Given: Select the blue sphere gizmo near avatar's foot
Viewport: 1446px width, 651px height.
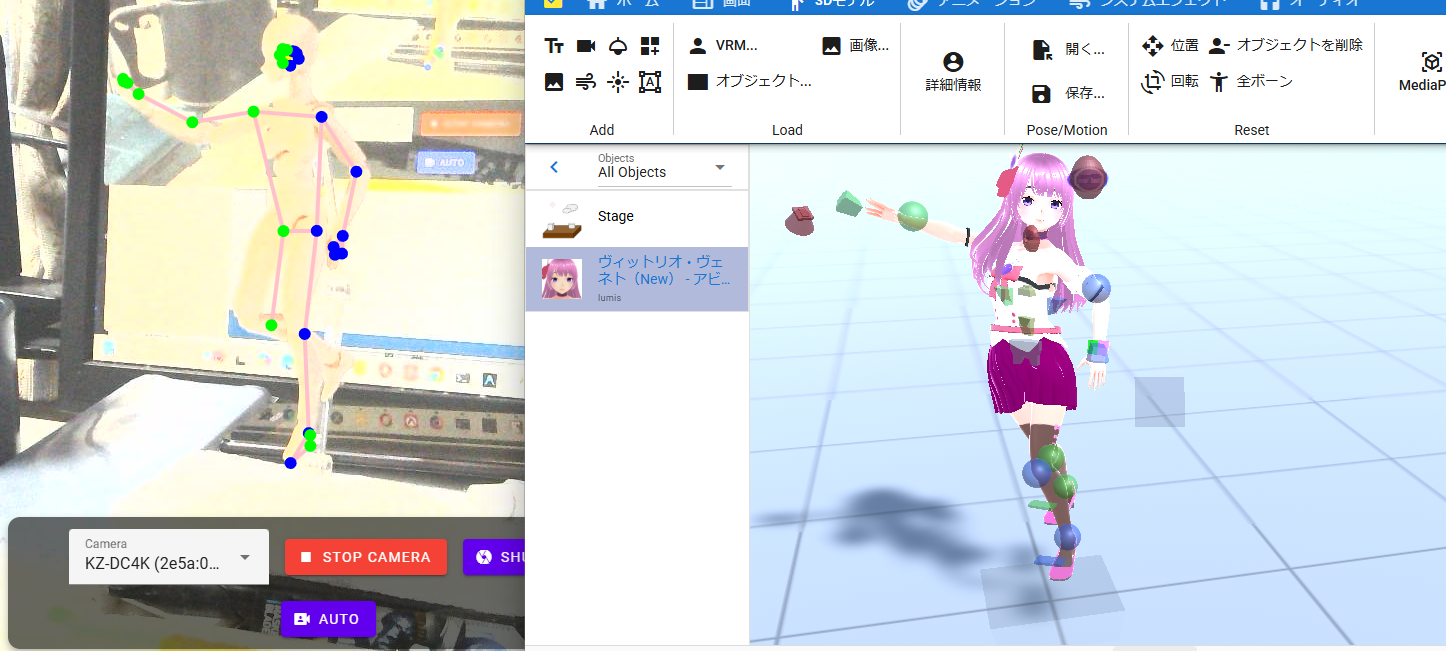Looking at the screenshot, I should pyautogui.click(x=1067, y=537).
